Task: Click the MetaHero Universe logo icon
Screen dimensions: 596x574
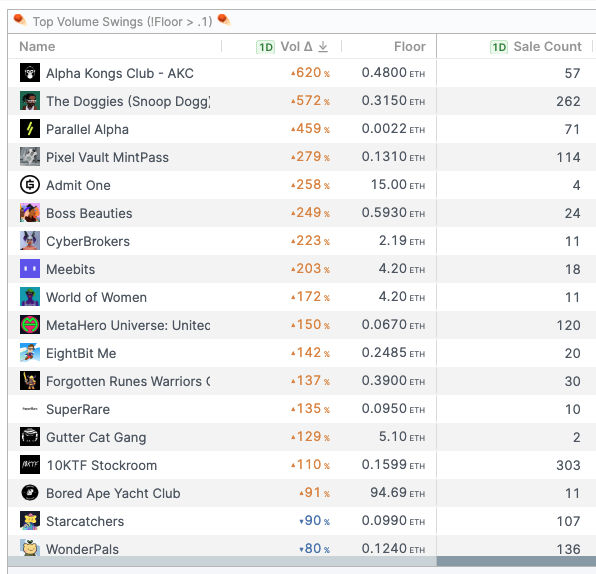Action: coord(30,325)
